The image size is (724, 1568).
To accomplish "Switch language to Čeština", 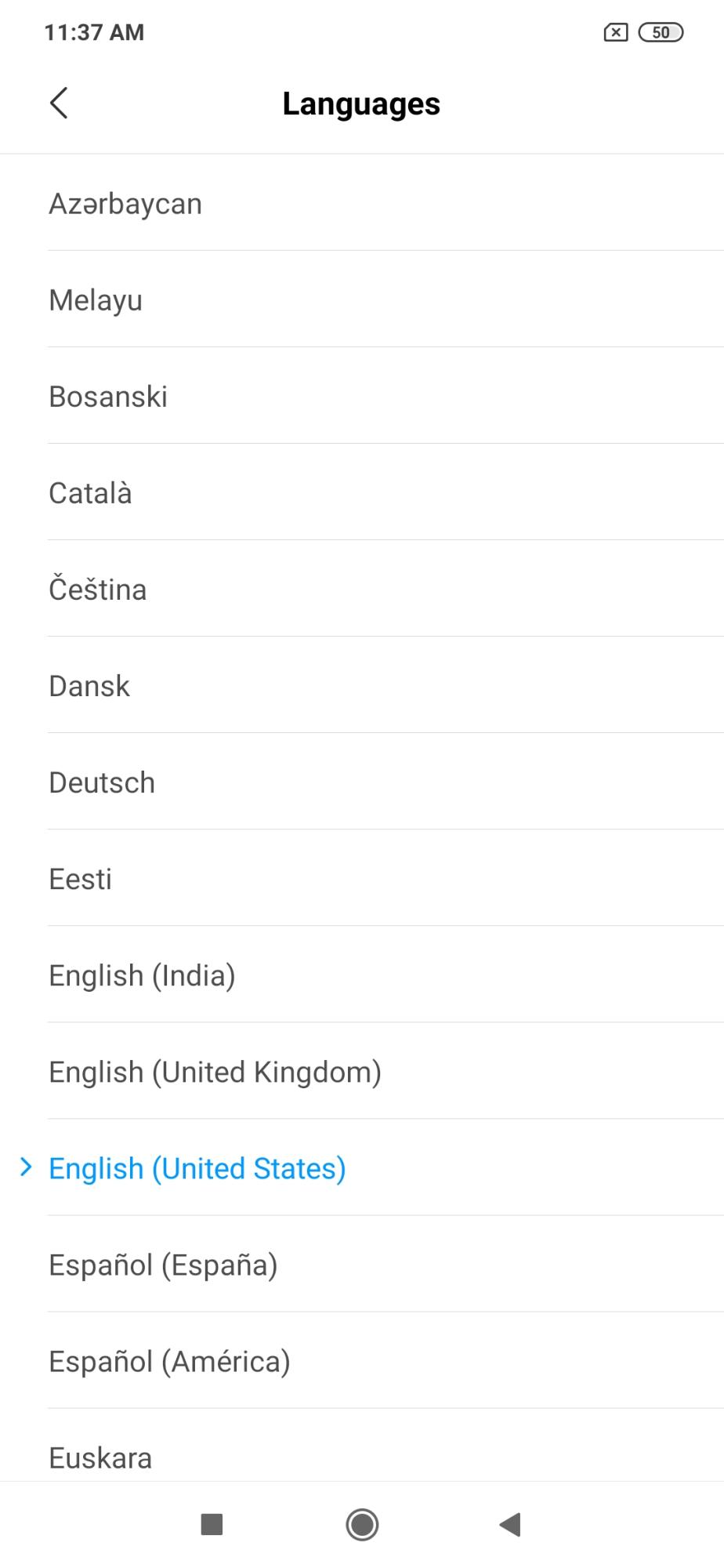I will (98, 590).
